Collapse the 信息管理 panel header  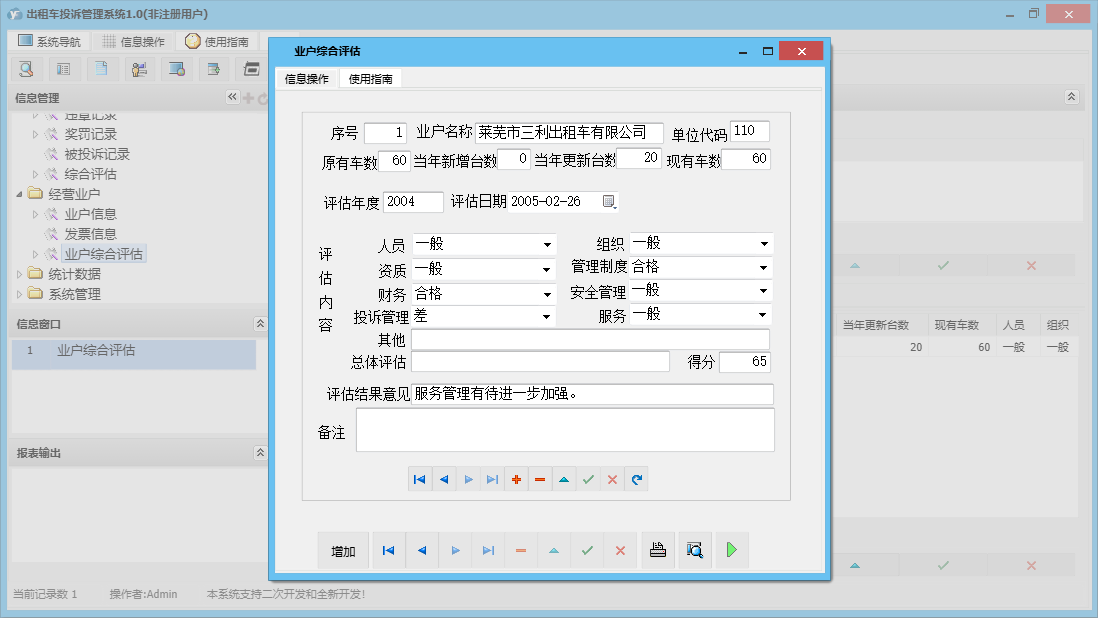click(x=233, y=97)
